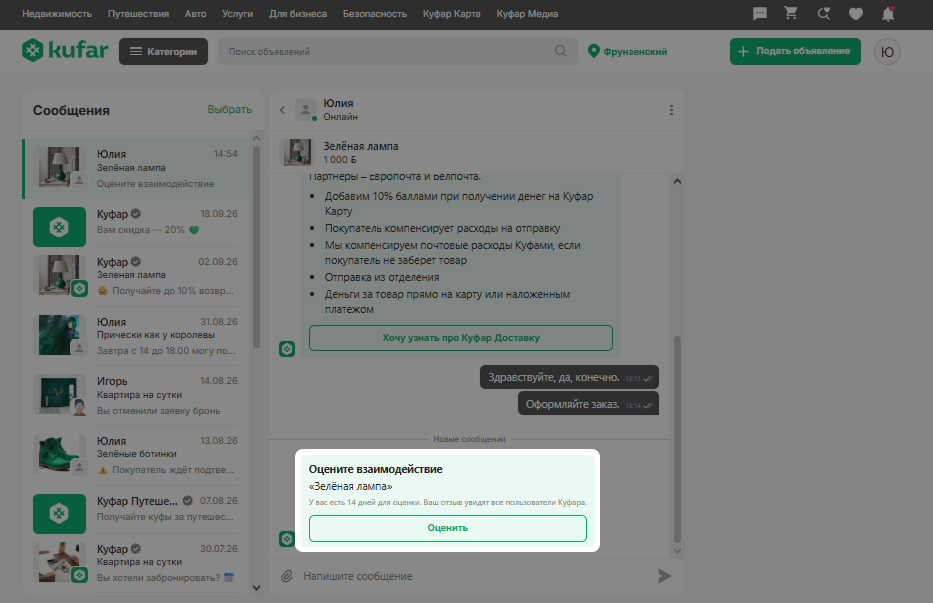Viewport: 933px width, 603px height.
Task: Open the Куфар chat dated 02.09.26
Action: pyautogui.click(x=136, y=275)
